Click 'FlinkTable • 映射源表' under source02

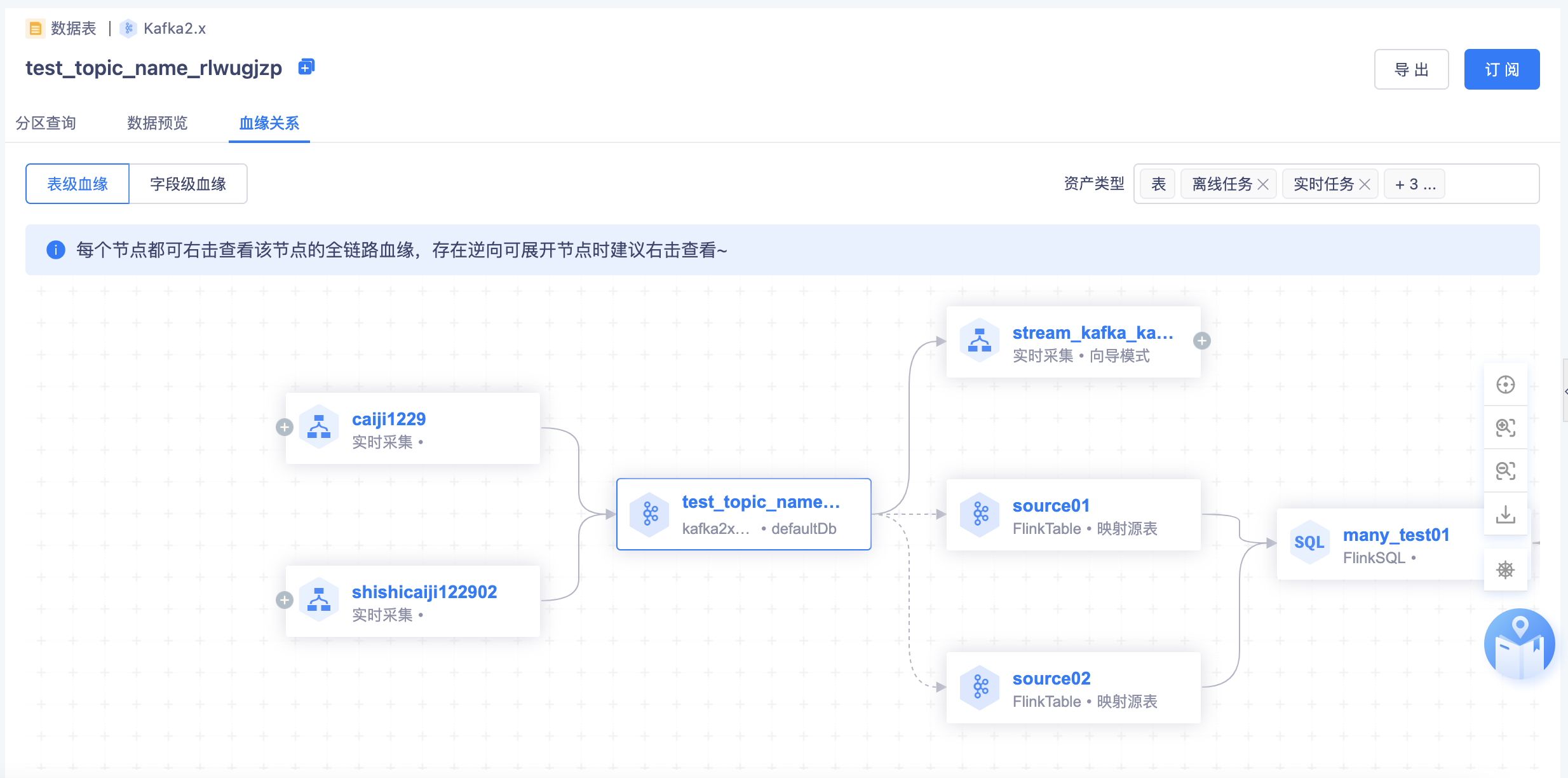[1085, 701]
